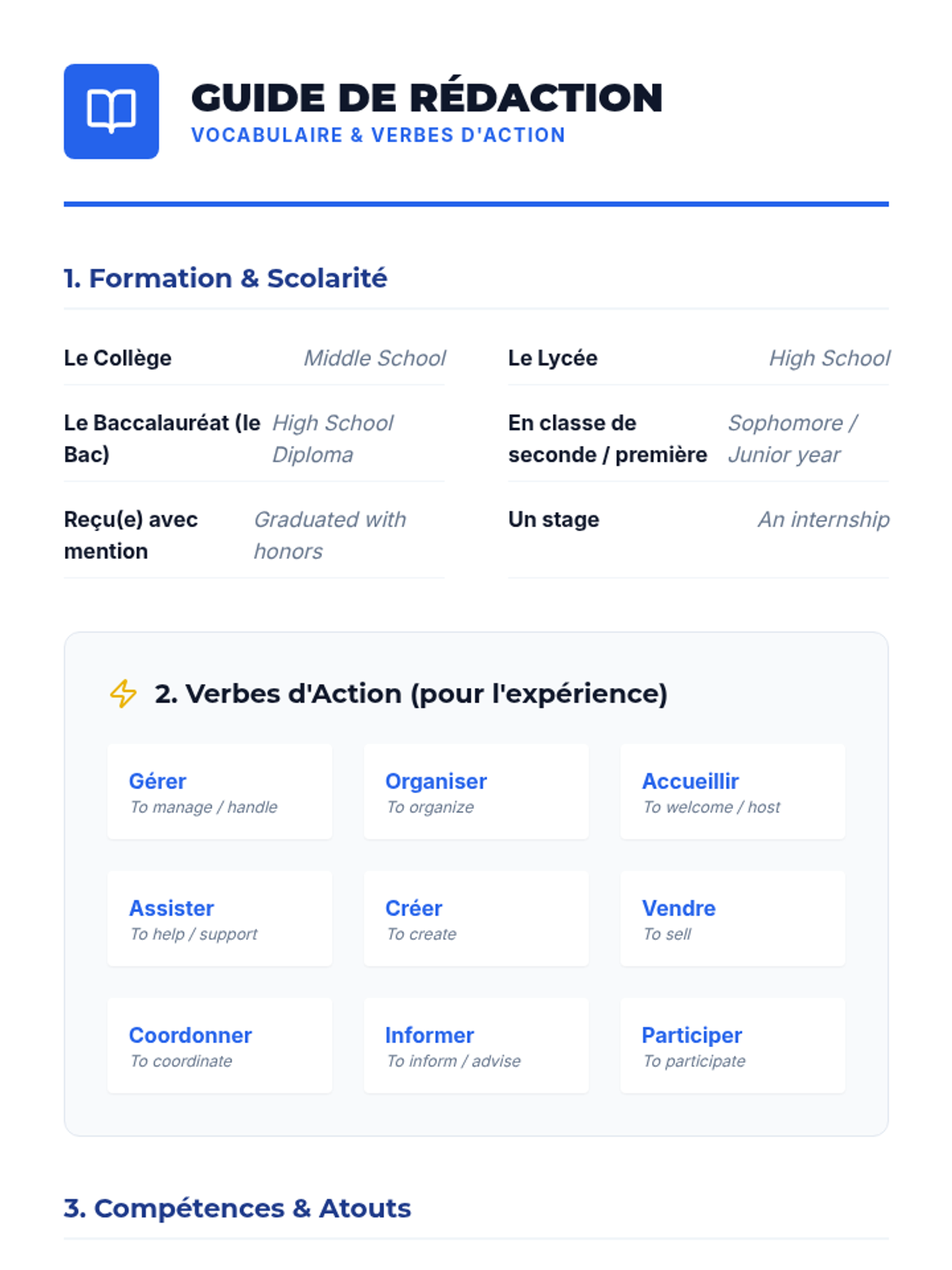The height and width of the screenshot is (1270, 952).
Task: Click the Organiser verb card
Action: [476, 792]
